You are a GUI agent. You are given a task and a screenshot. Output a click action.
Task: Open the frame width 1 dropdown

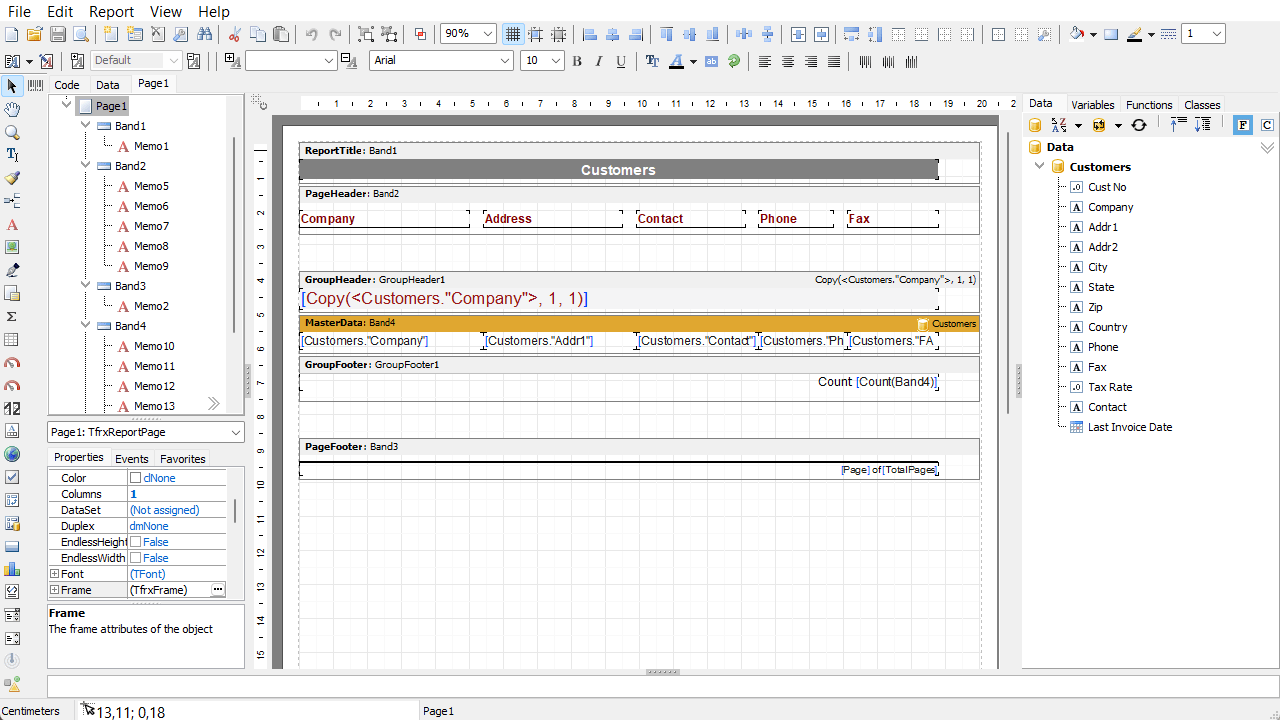1217,34
